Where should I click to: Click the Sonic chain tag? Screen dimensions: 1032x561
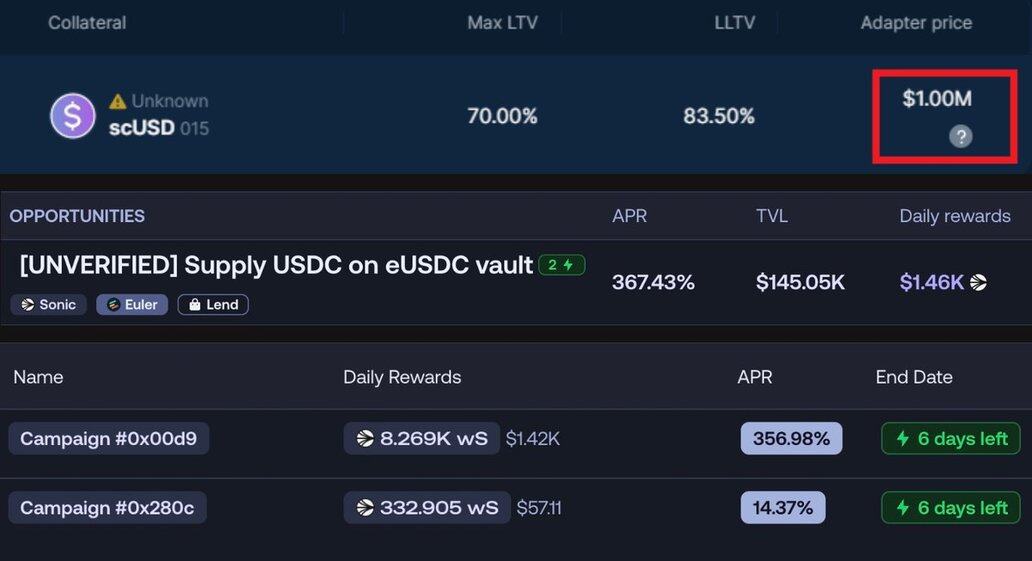tap(49, 304)
